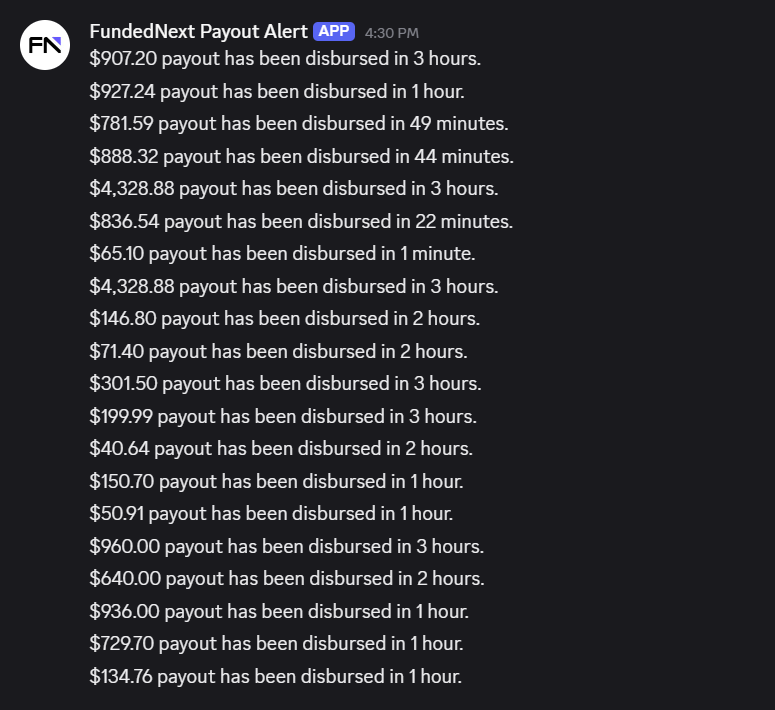Click the $888.32 payout in 44 minutes line

pyautogui.click(x=301, y=156)
